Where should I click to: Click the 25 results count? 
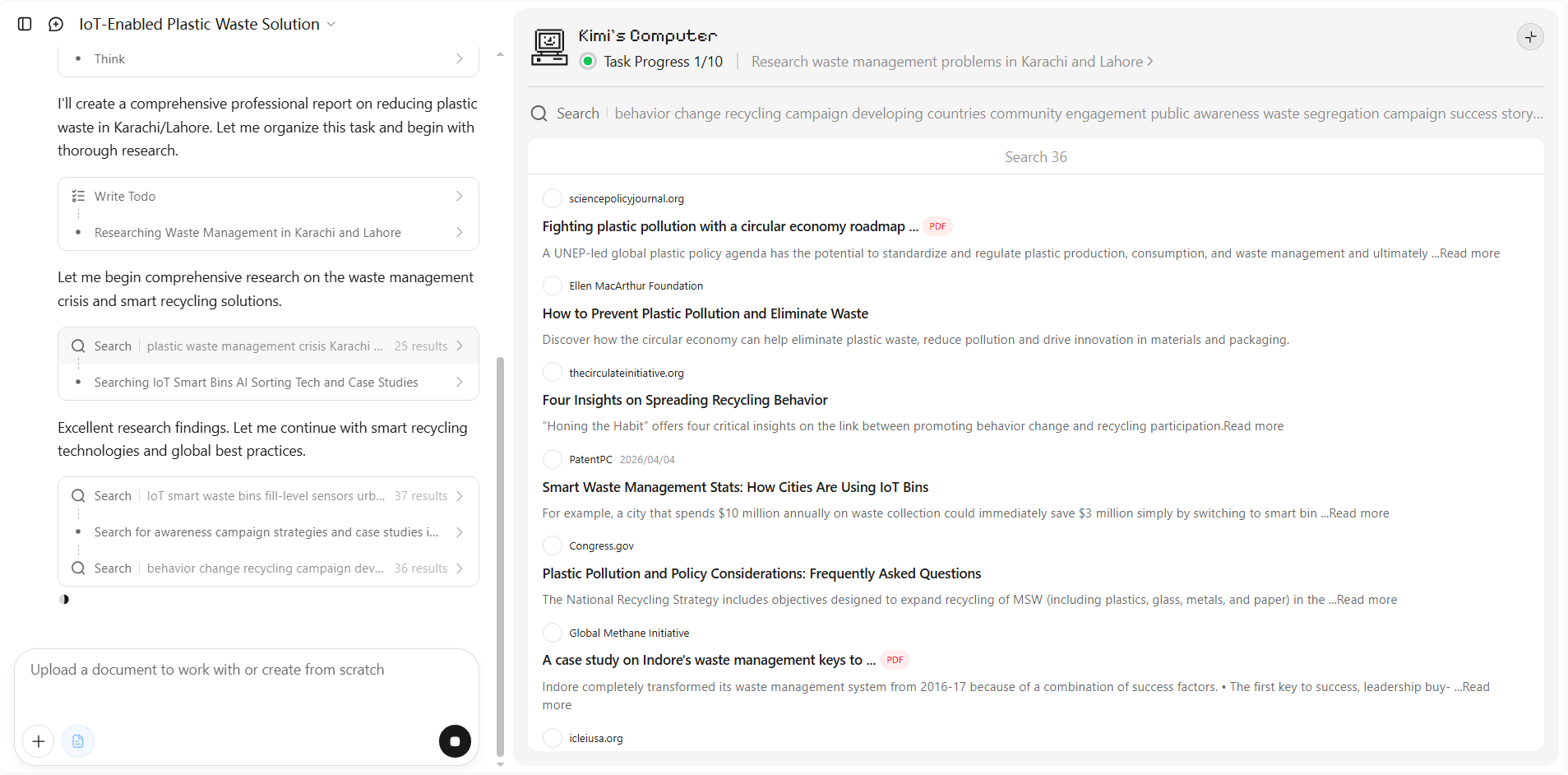421,346
